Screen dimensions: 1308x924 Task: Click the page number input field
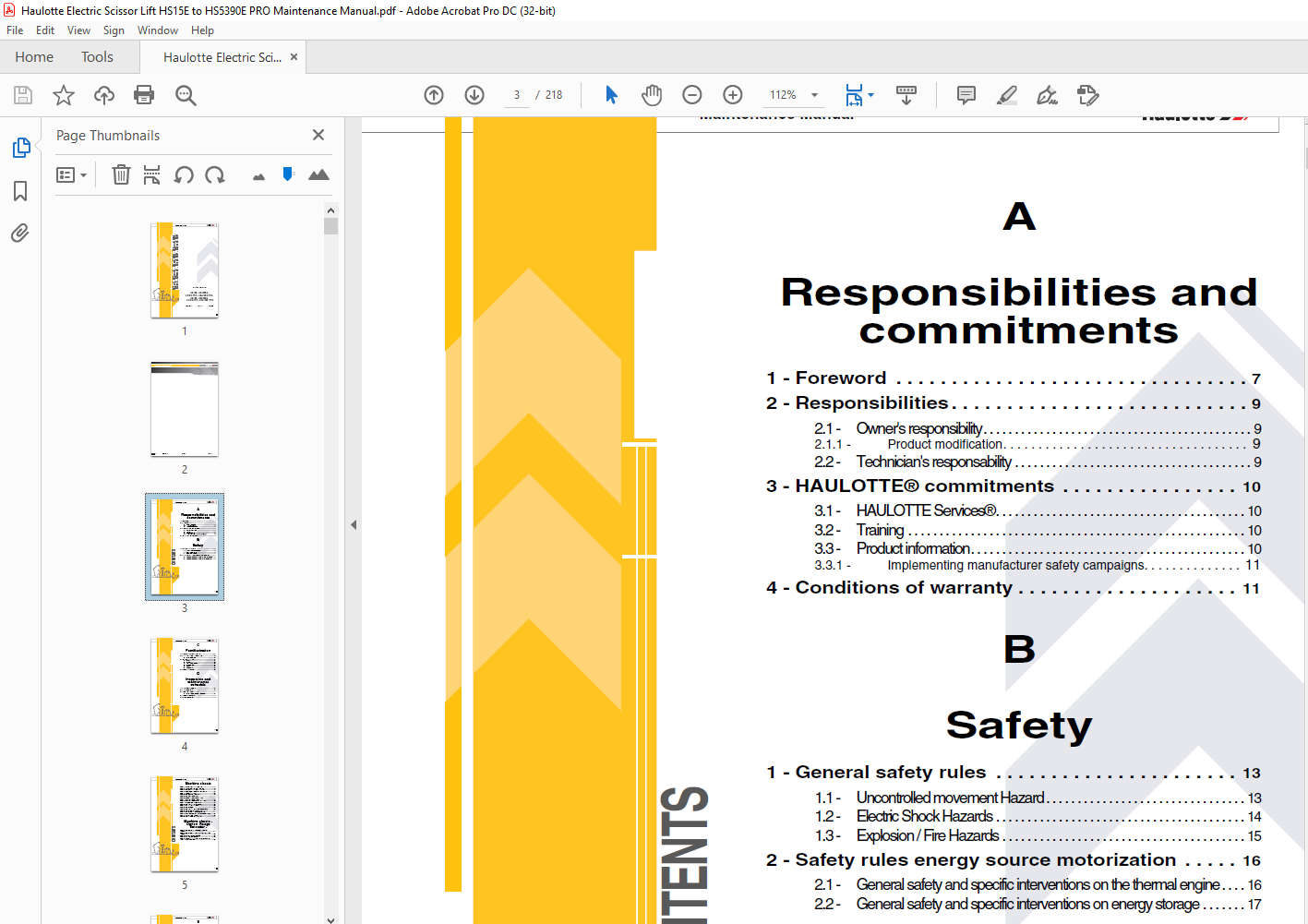[517, 95]
